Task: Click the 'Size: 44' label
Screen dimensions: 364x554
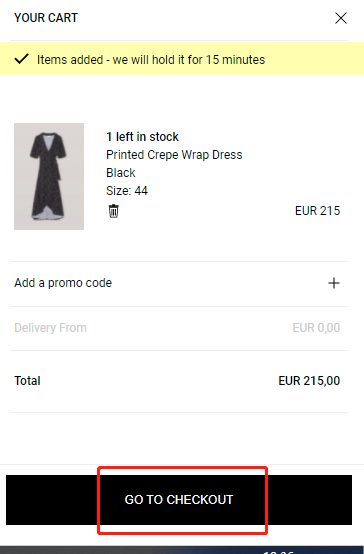Action: coord(127,191)
